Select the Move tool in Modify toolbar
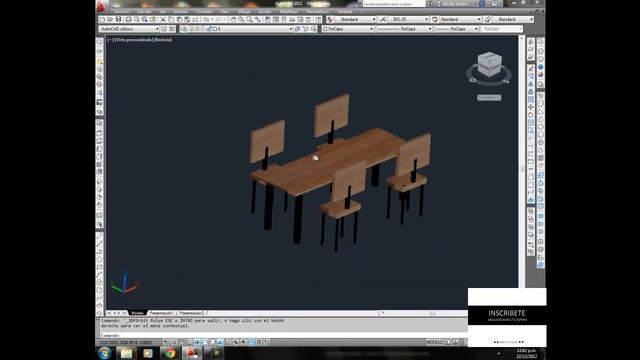640x360 pixels. pos(531,107)
